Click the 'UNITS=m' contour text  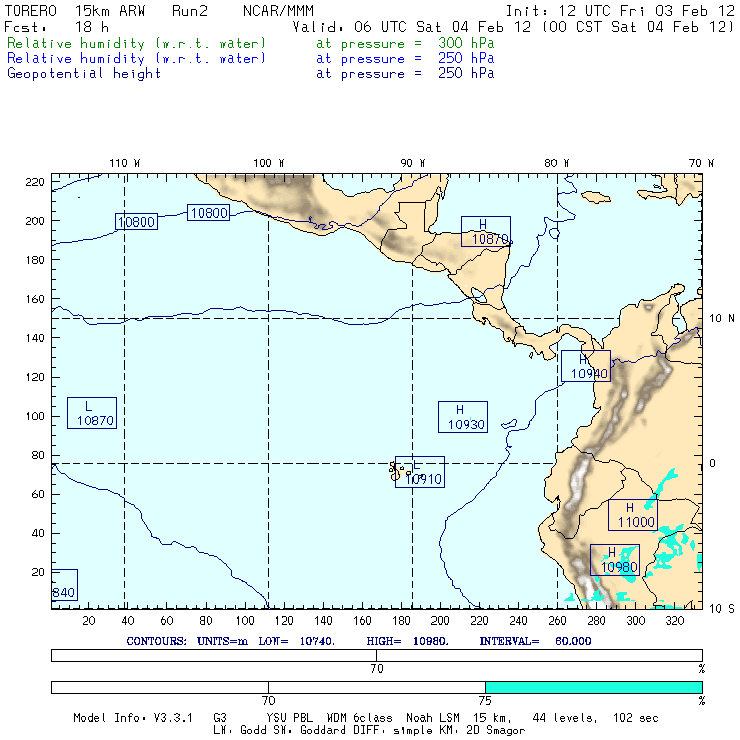click(x=222, y=641)
